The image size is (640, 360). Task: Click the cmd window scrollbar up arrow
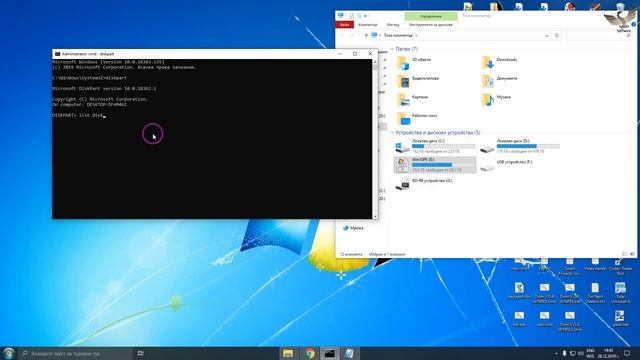(x=375, y=62)
